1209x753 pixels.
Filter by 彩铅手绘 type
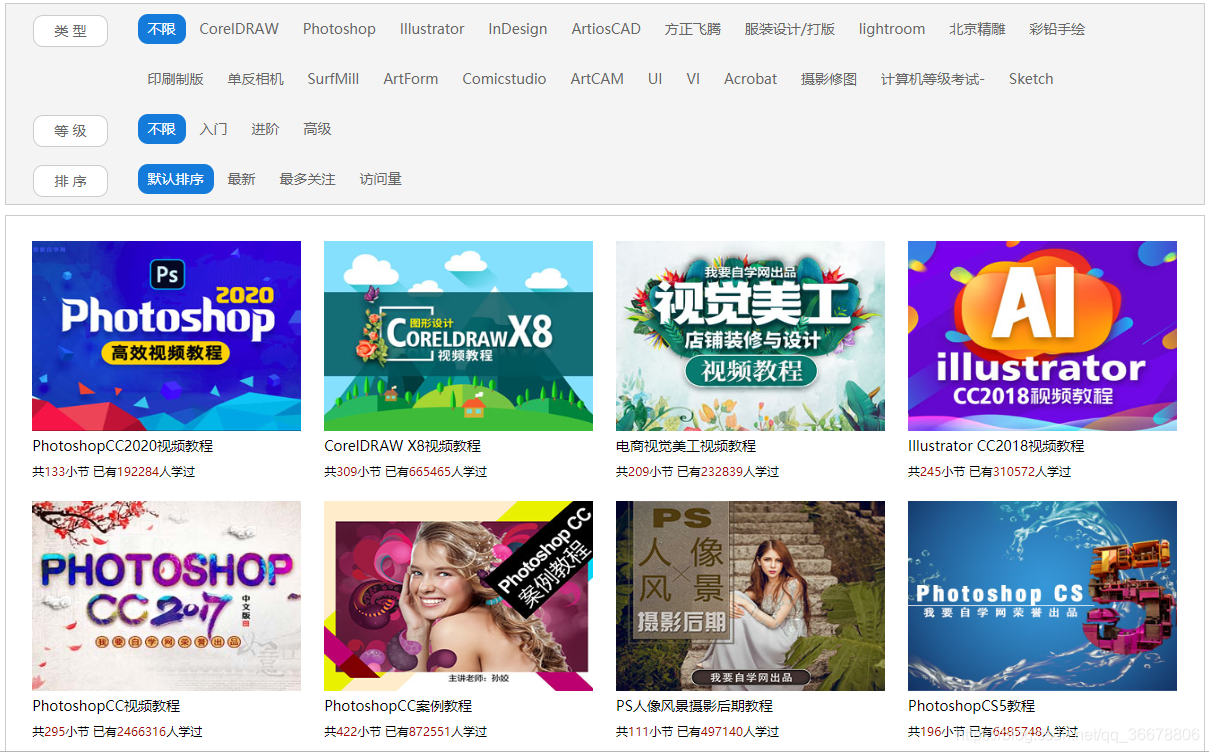tap(1057, 29)
